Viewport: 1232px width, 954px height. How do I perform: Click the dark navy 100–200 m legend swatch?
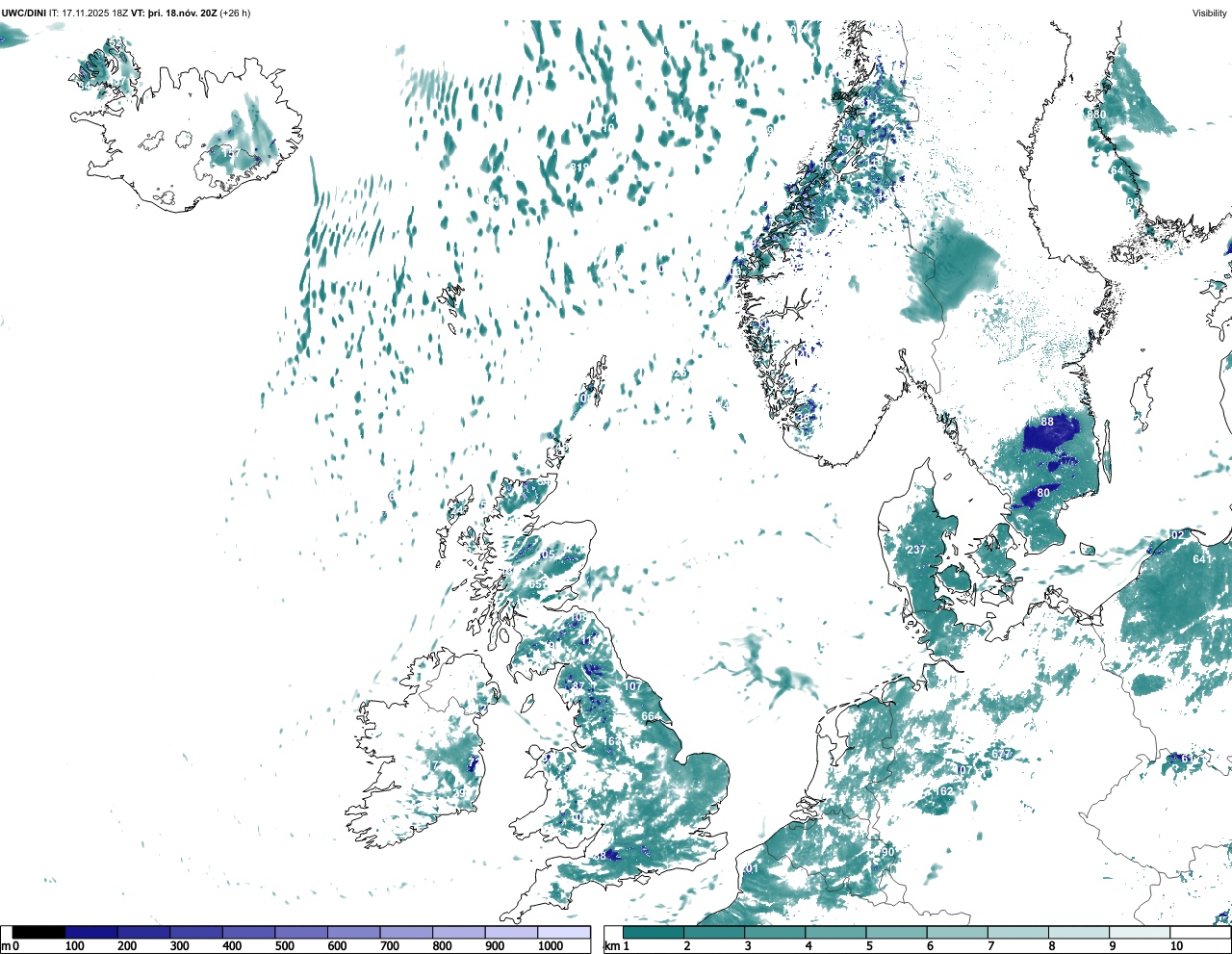click(x=91, y=932)
